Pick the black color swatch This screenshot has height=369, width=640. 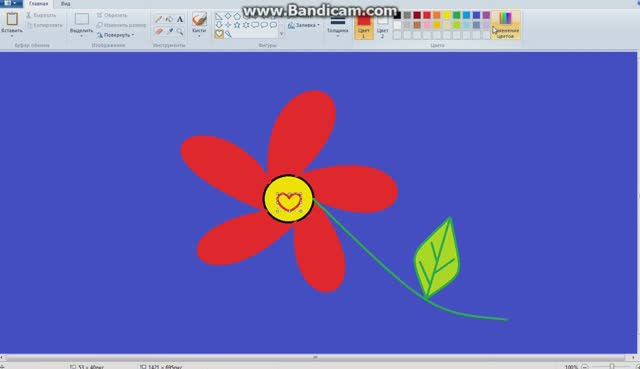pyautogui.click(x=397, y=15)
